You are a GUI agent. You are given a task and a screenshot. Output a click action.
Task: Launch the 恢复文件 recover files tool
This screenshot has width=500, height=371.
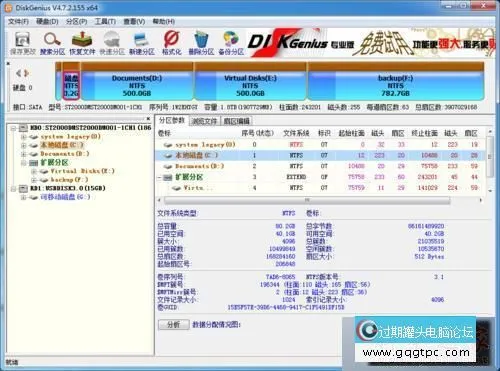[82, 43]
